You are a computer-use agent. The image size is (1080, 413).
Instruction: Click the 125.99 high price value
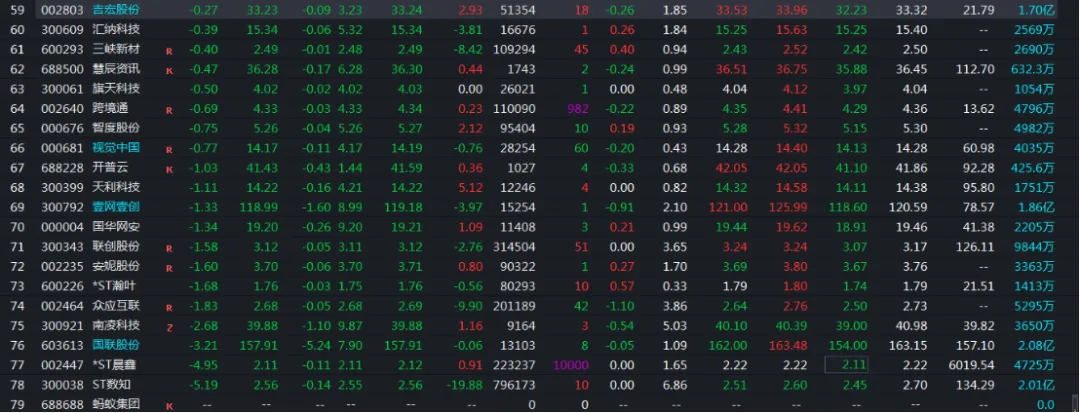click(788, 207)
